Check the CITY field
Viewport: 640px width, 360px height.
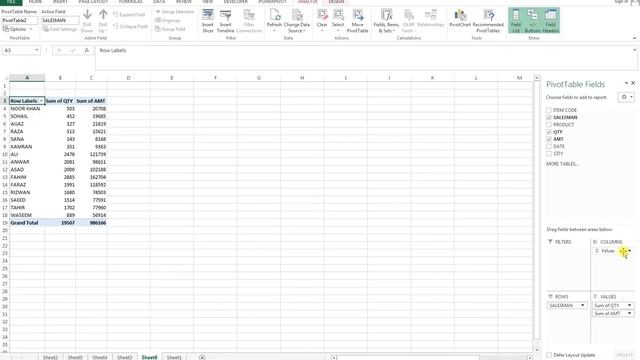[x=549, y=153]
